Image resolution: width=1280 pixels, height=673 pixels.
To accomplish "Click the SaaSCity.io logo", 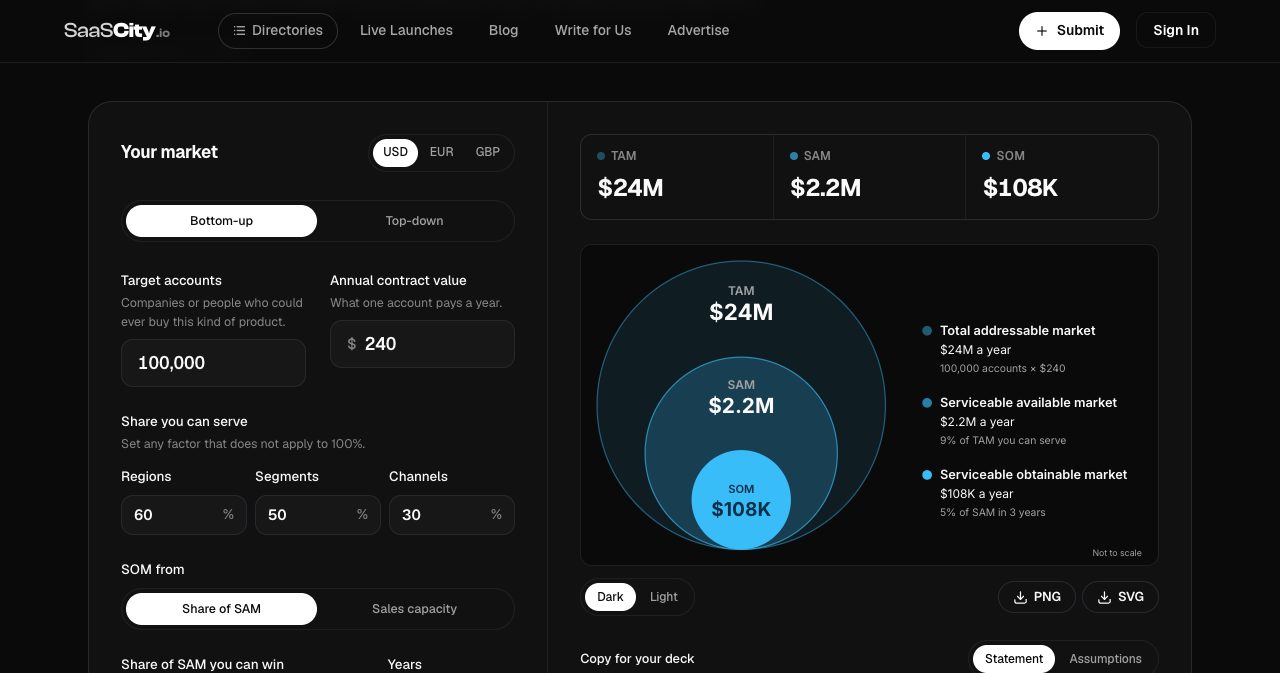I will (117, 30).
